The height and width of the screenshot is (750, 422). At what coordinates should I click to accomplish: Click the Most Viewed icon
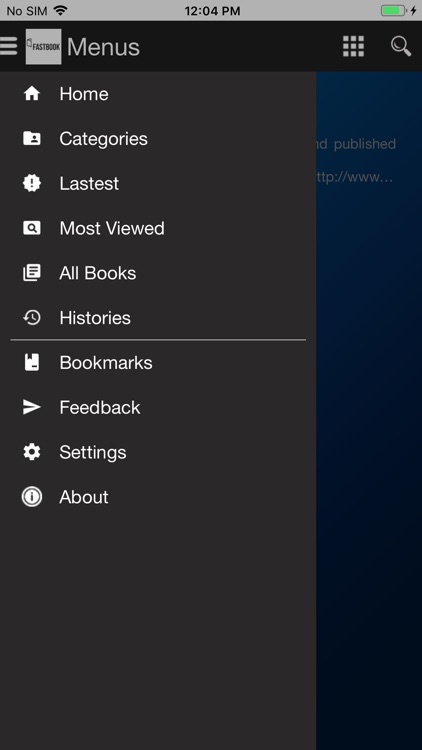point(32,228)
